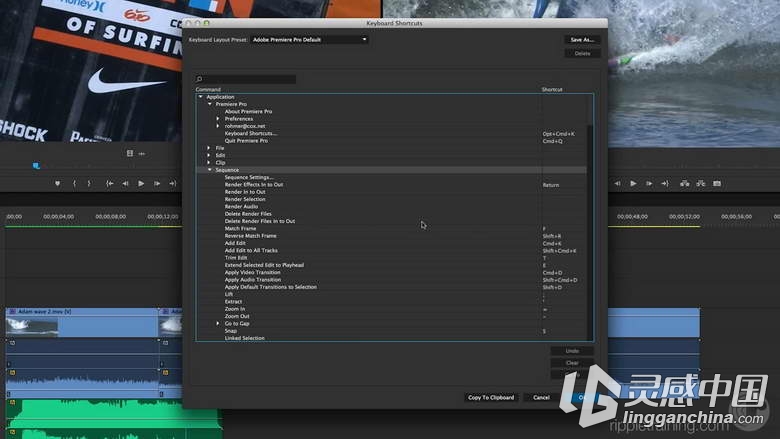The width and height of the screenshot is (780, 439).
Task: Select the Trim Edit row
Action: [x=391, y=258]
